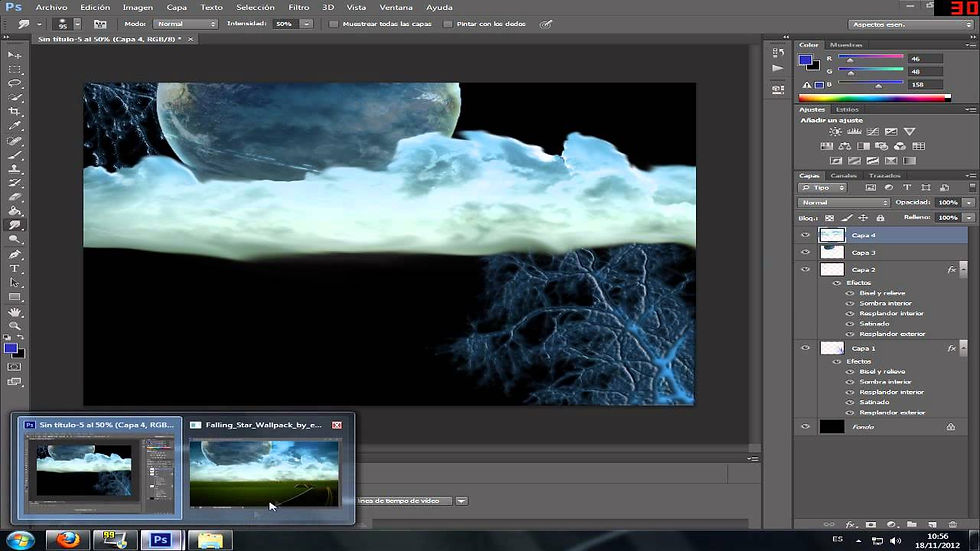Image resolution: width=980 pixels, height=551 pixels.
Task: Lock transparent pixels icon
Action: tap(829, 217)
